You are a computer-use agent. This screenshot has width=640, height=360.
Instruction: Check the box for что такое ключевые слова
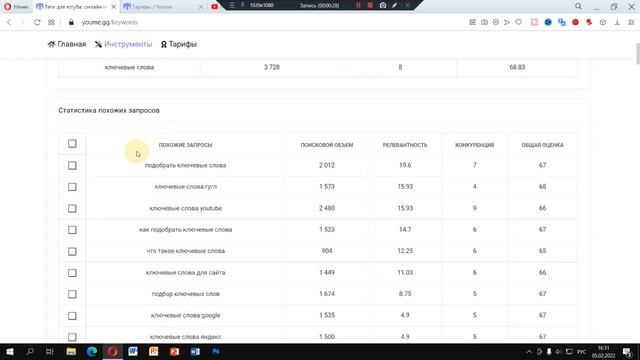[x=72, y=251]
